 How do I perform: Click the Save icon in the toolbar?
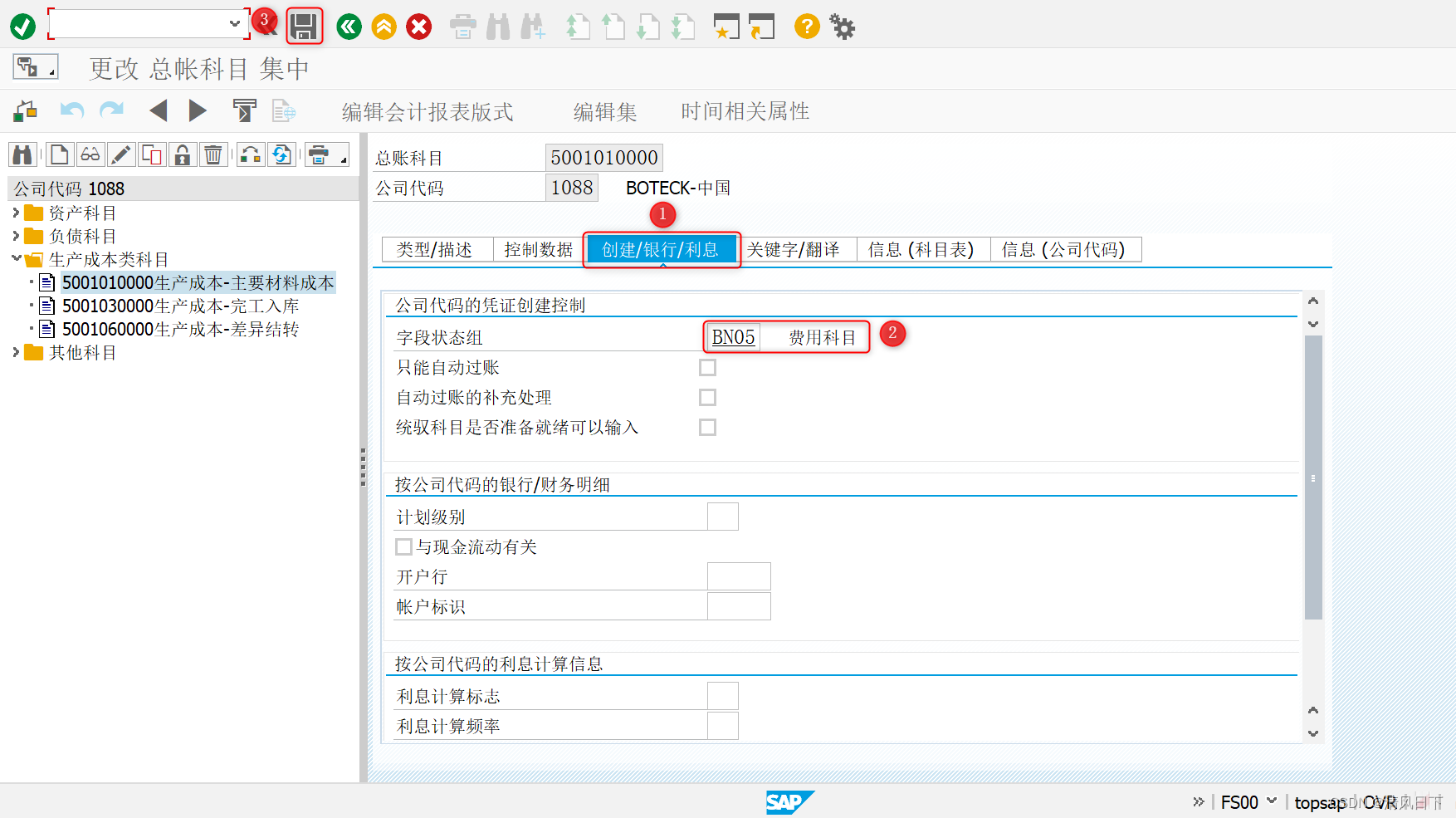tap(304, 26)
